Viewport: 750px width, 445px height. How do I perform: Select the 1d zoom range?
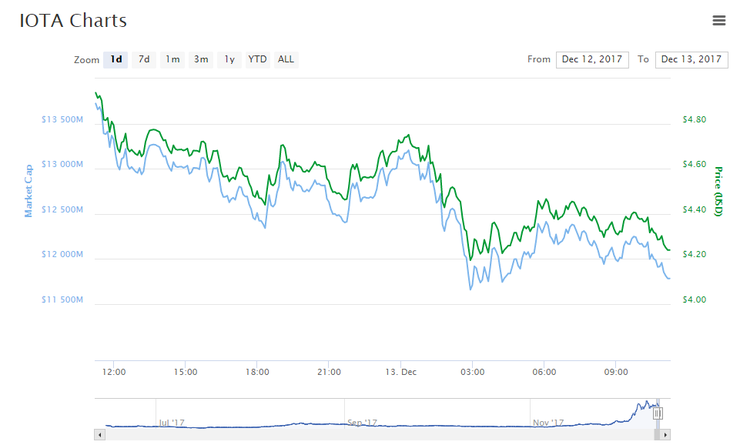[x=117, y=59]
